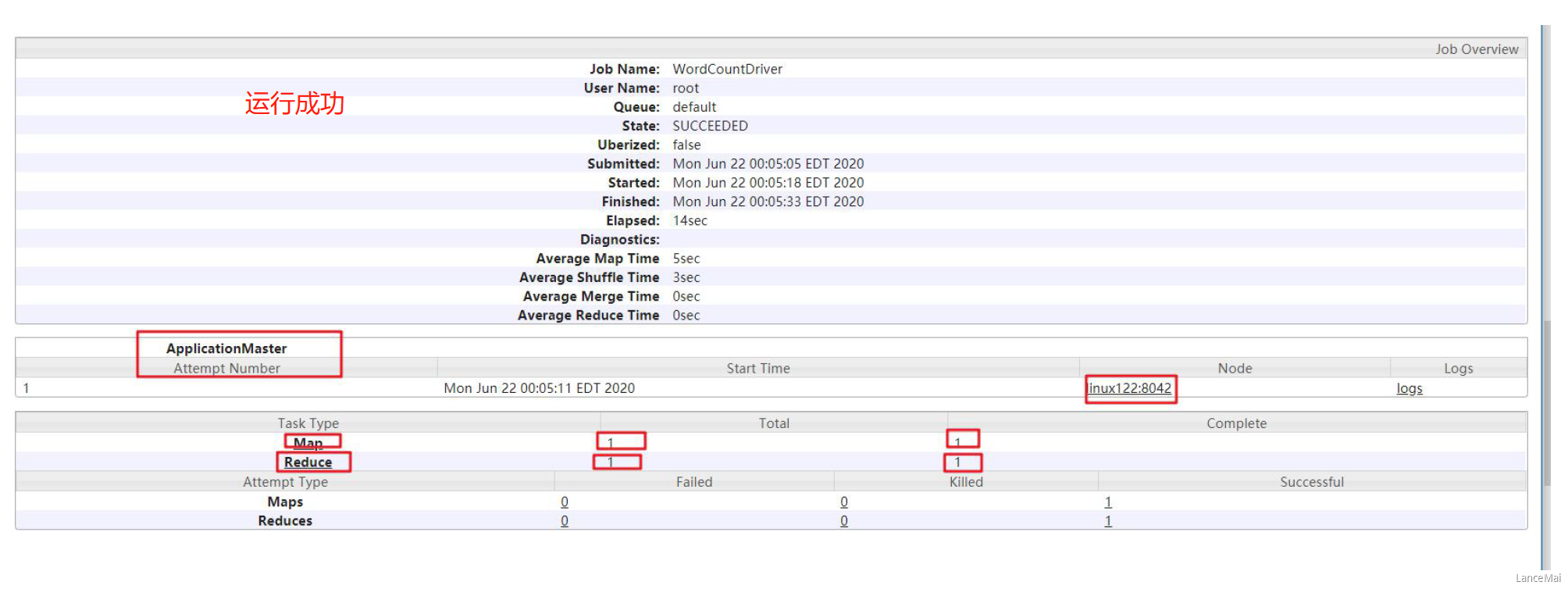Open the linux122:8042 node link
The image size is (1568, 589).
[x=1130, y=388]
